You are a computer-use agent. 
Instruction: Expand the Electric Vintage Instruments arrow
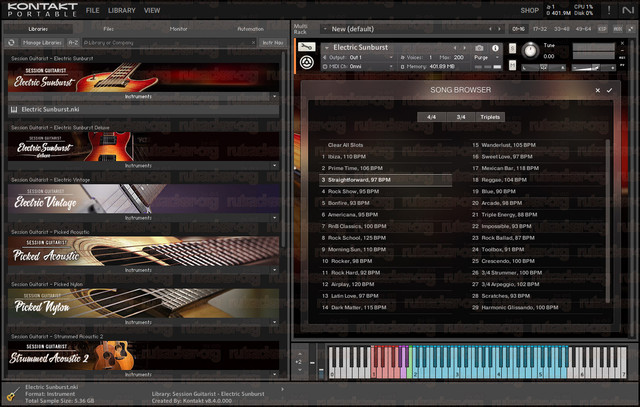pyautogui.click(x=274, y=218)
